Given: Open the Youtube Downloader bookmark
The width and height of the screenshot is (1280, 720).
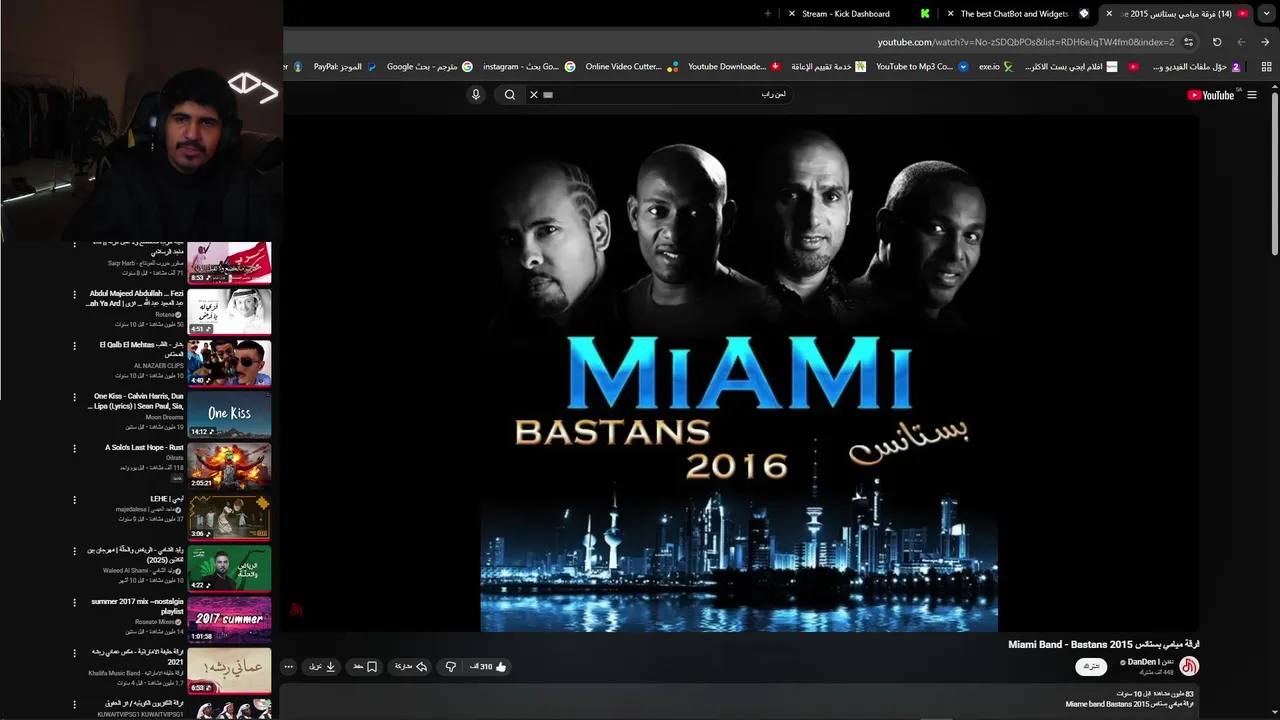Looking at the screenshot, I should pos(734,67).
